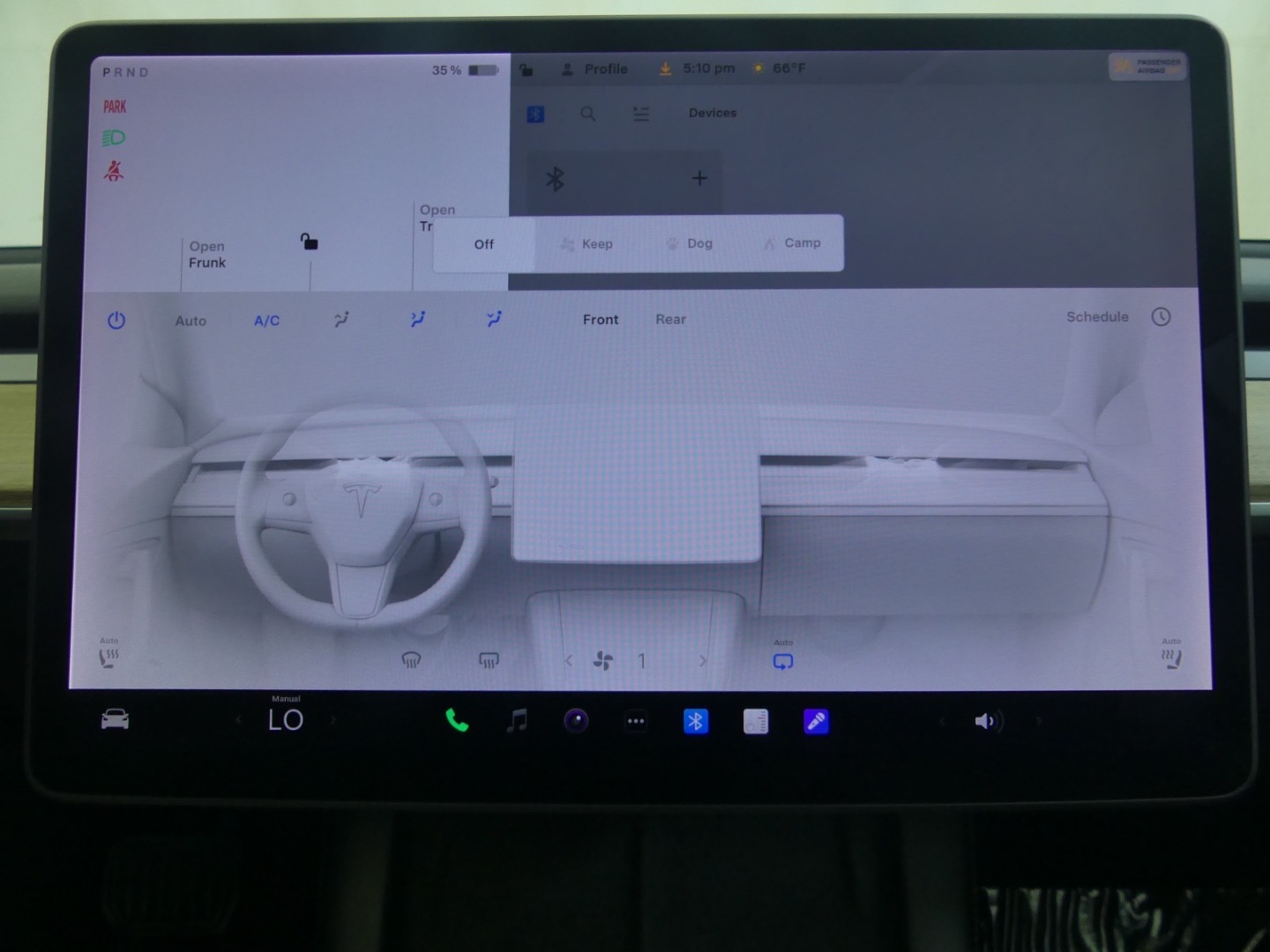Open the Music app icon
This screenshot has width=1270, height=952.
[x=517, y=721]
